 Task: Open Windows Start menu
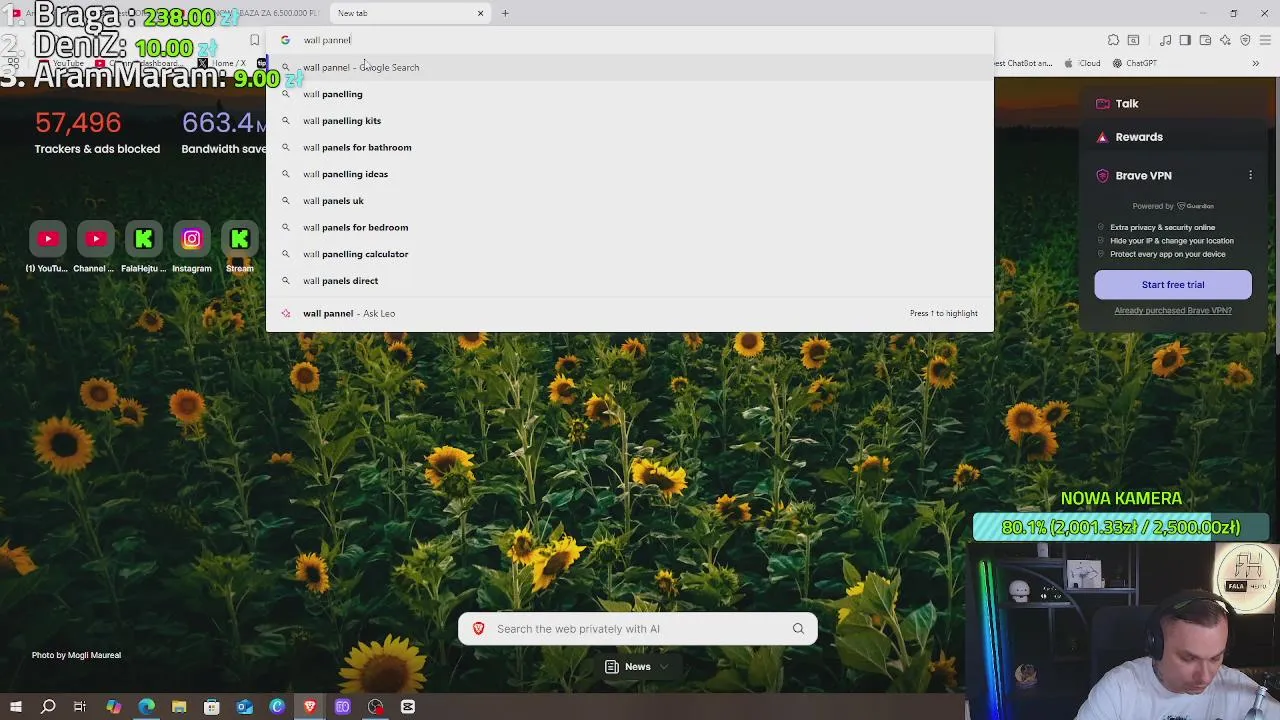[x=15, y=707]
